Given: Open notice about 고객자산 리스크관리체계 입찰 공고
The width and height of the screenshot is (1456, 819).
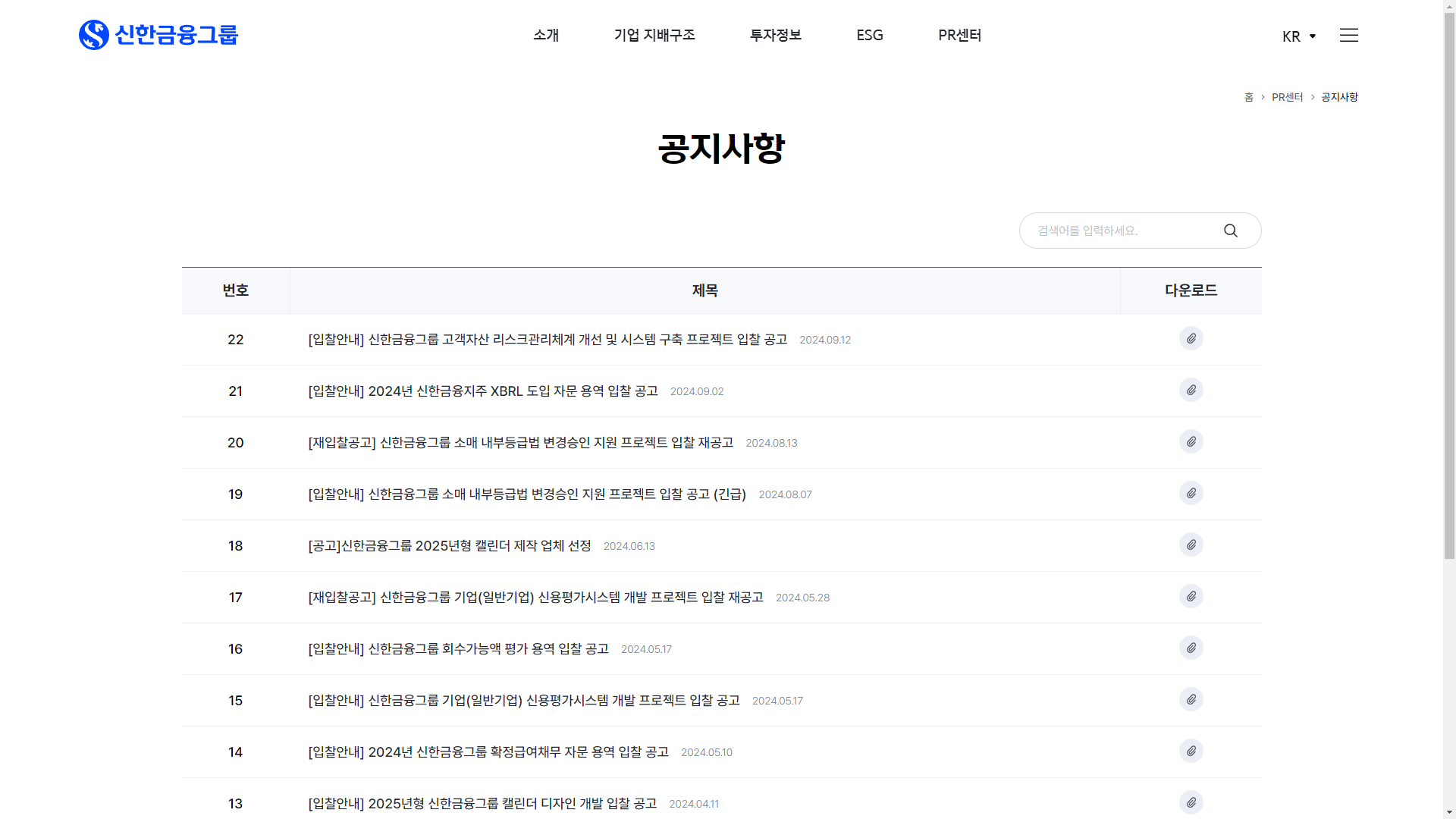Looking at the screenshot, I should (548, 340).
